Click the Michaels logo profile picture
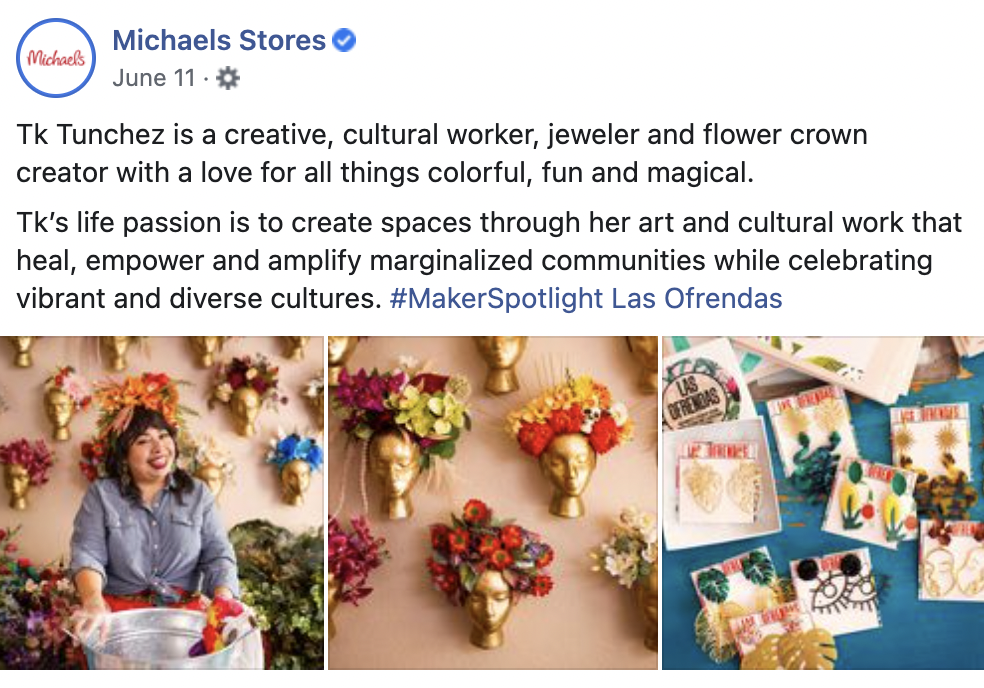 coord(56,57)
